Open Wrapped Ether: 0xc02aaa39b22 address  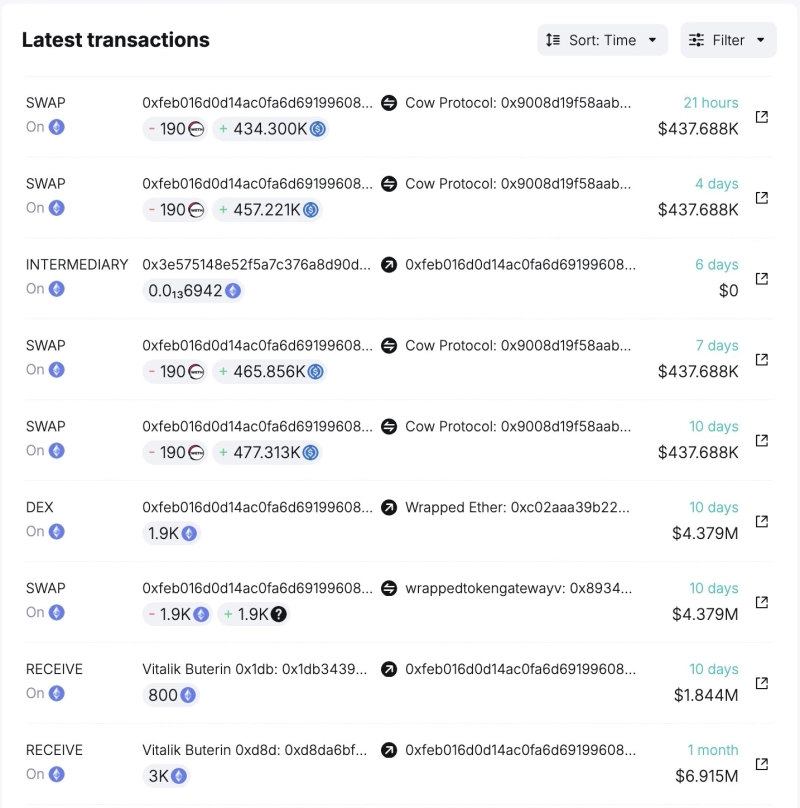(x=518, y=508)
